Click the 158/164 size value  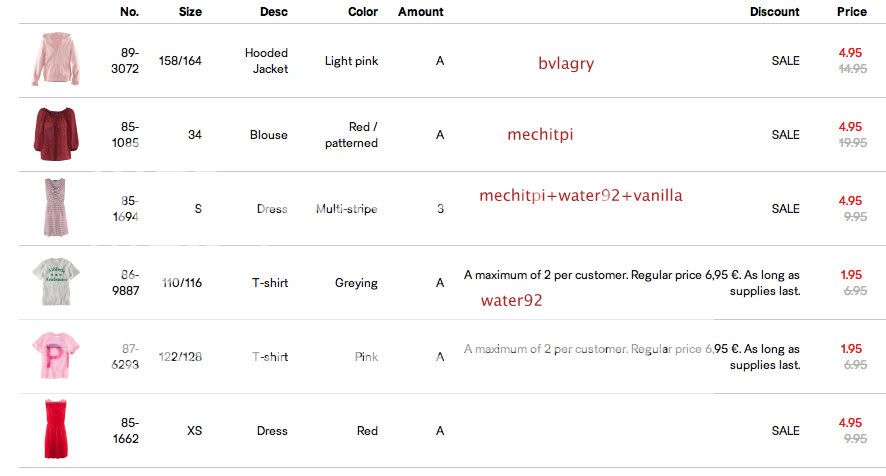[x=180, y=61]
